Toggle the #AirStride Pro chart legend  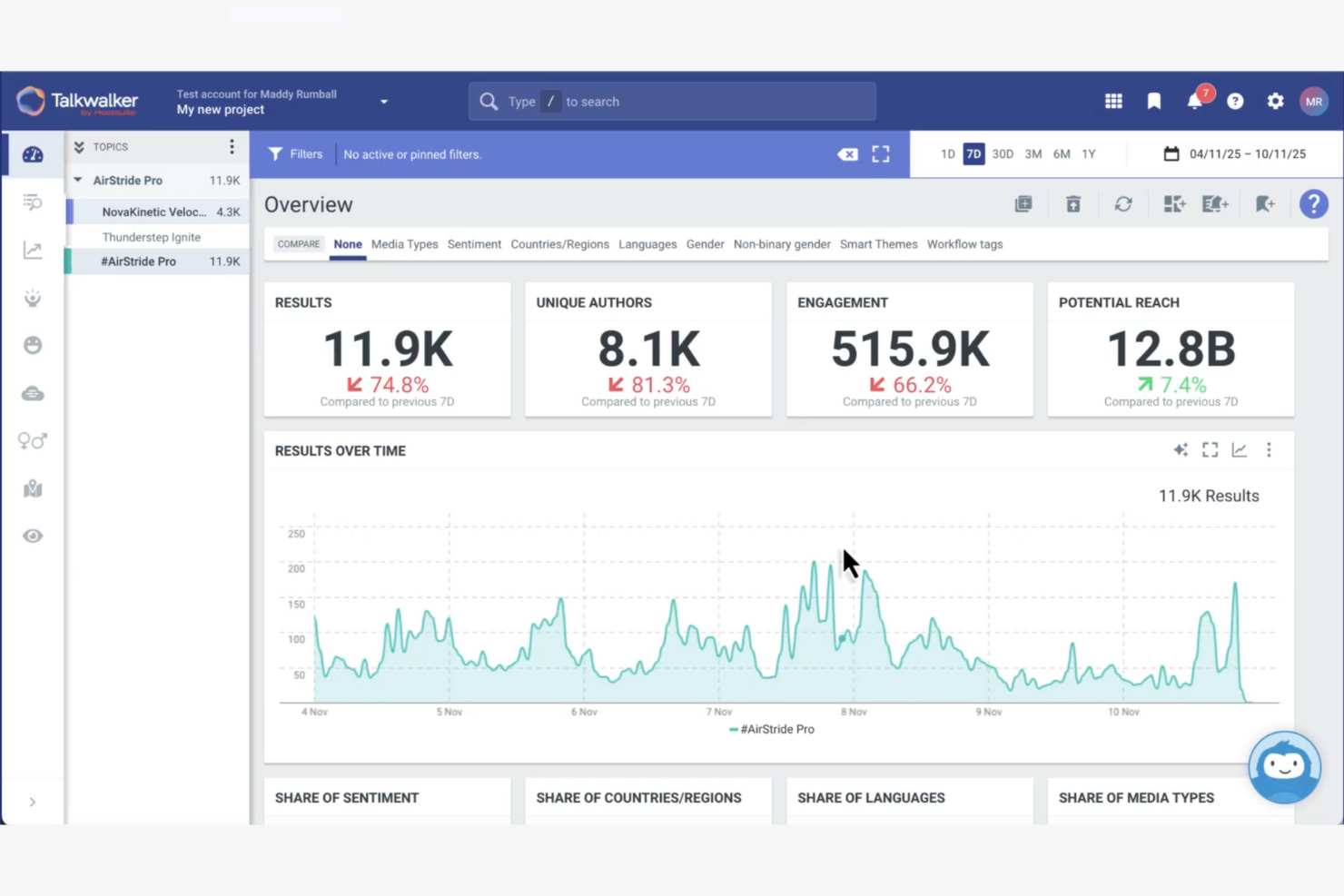coord(772,729)
